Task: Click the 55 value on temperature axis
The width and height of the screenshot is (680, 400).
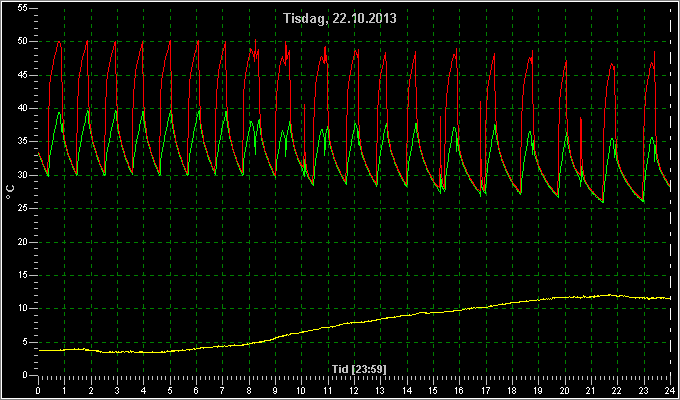Action: click(x=23, y=8)
